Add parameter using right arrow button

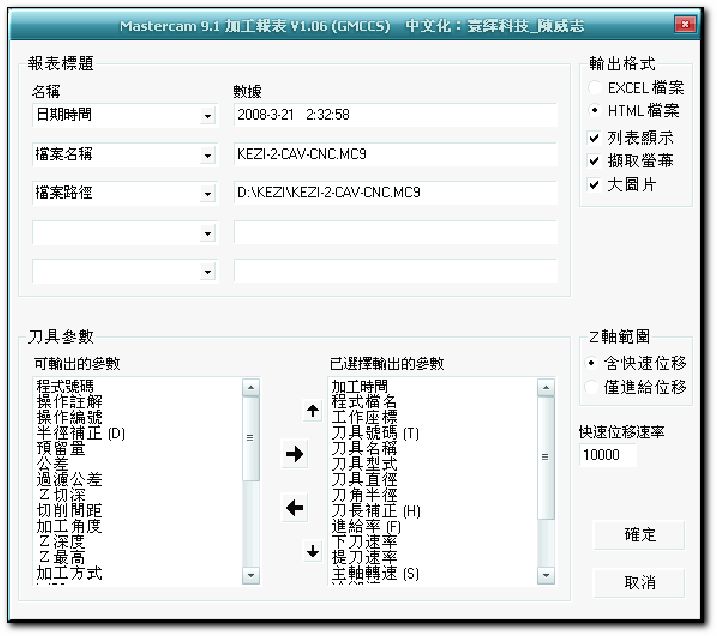pyautogui.click(x=294, y=454)
